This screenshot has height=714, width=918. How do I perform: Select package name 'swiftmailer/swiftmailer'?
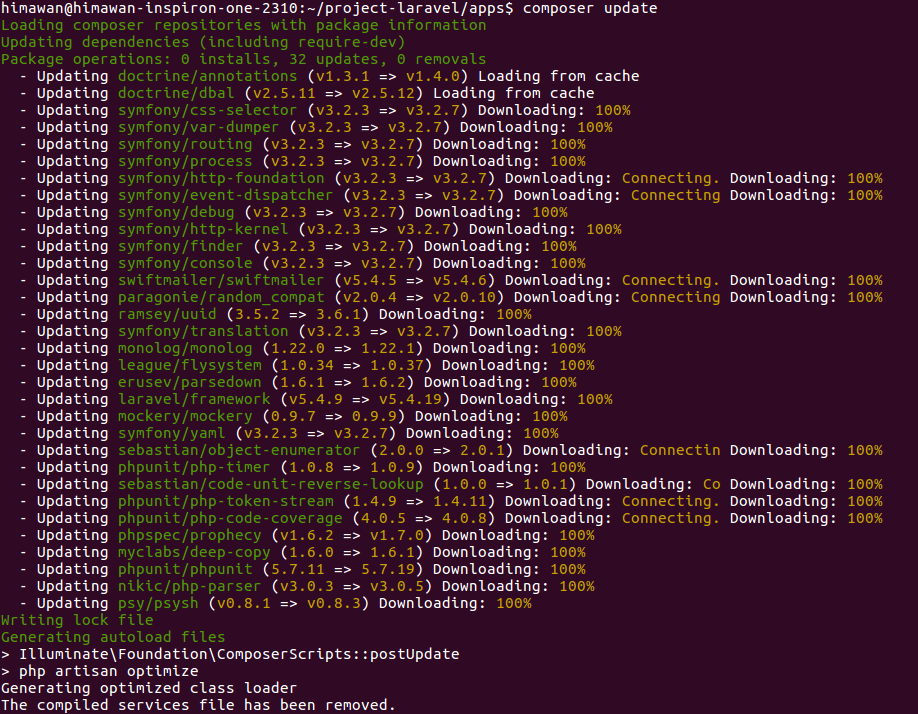pyautogui.click(x=221, y=280)
